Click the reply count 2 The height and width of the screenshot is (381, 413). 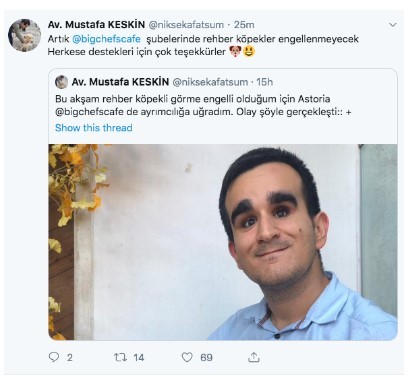click(69, 358)
